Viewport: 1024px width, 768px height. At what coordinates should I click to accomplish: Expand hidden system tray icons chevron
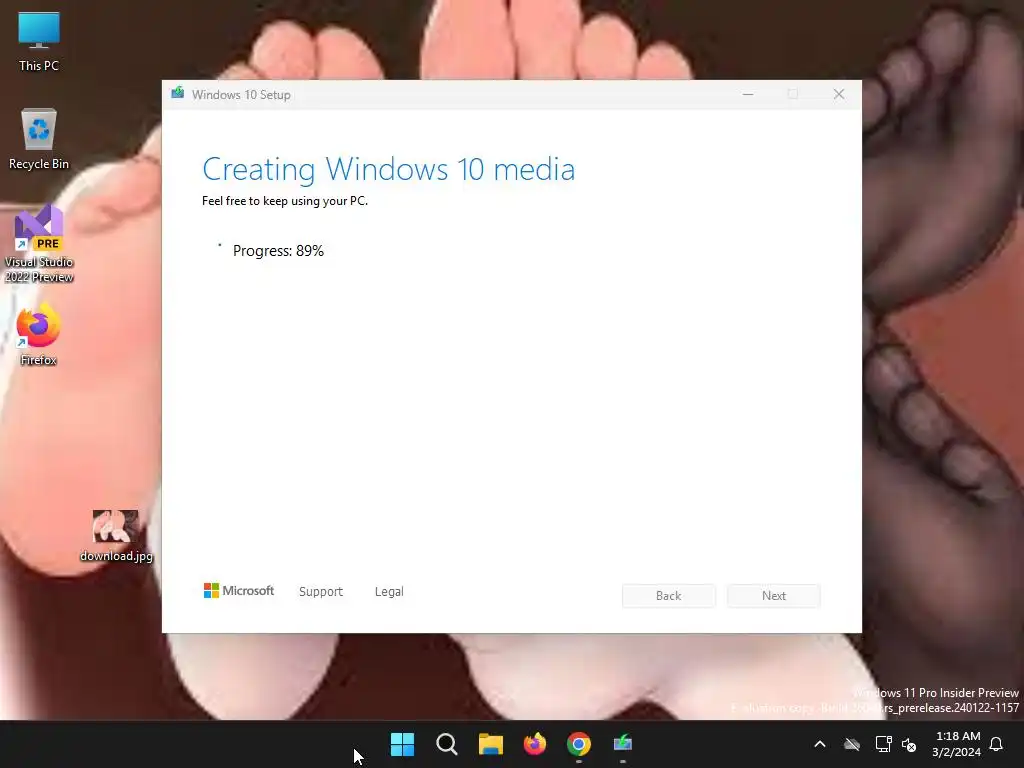820,744
